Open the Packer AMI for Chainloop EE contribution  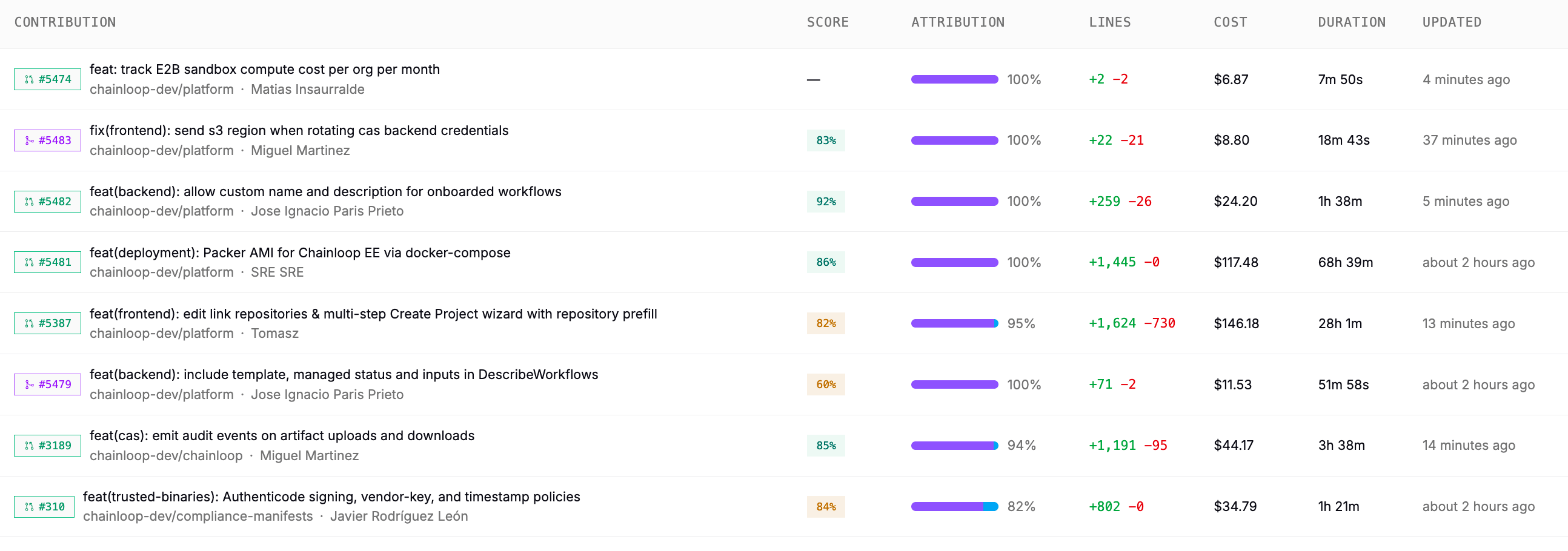[299, 252]
